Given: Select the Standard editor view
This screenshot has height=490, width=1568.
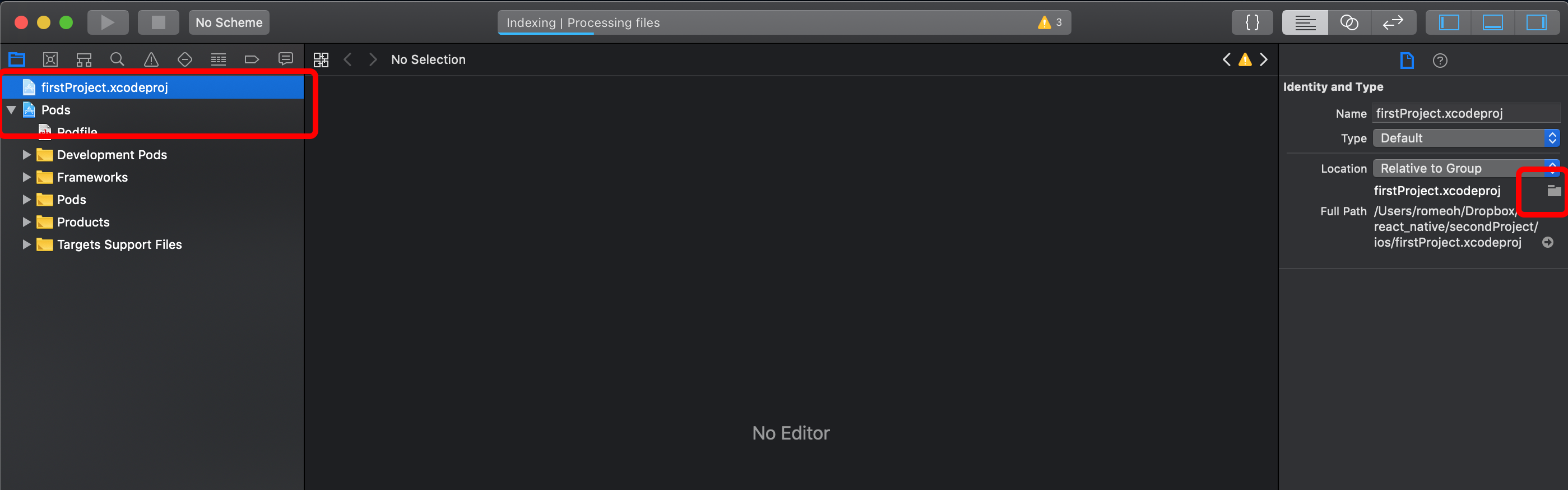Looking at the screenshot, I should pos(1305,22).
